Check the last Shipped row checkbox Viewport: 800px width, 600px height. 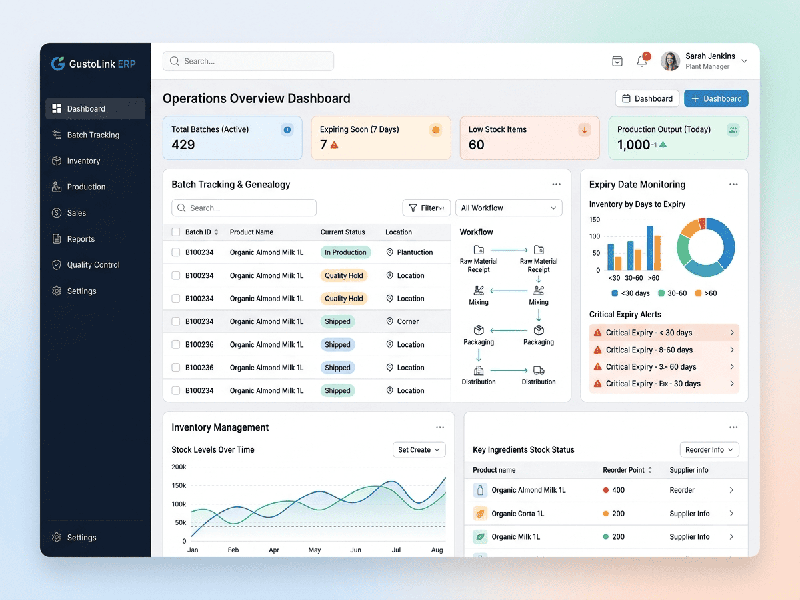tap(176, 390)
